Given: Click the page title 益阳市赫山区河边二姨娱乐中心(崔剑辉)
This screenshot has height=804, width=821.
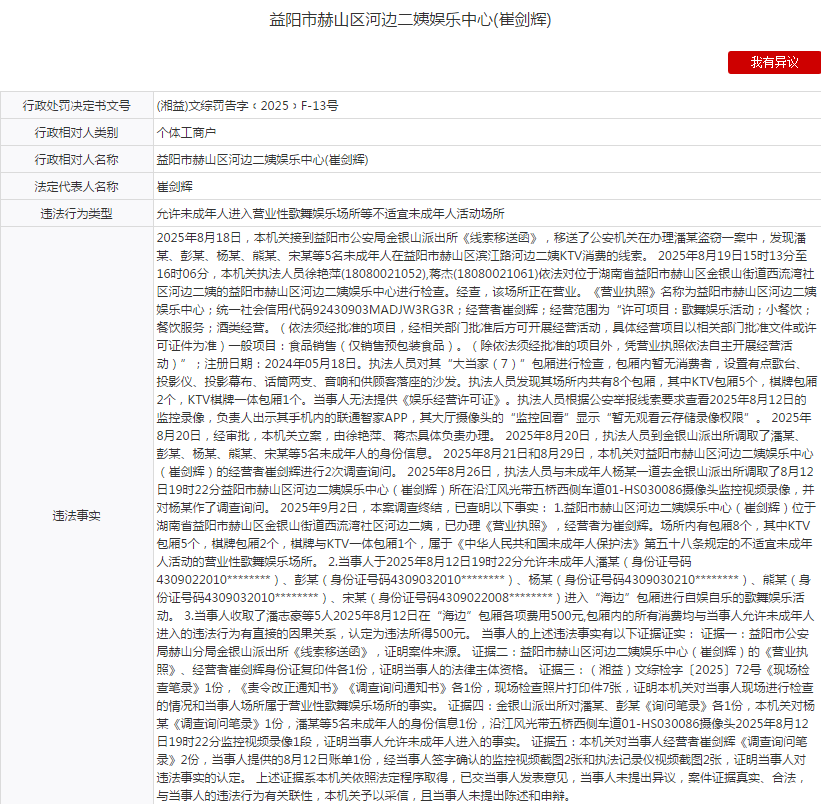Looking at the screenshot, I should tap(410, 19).
